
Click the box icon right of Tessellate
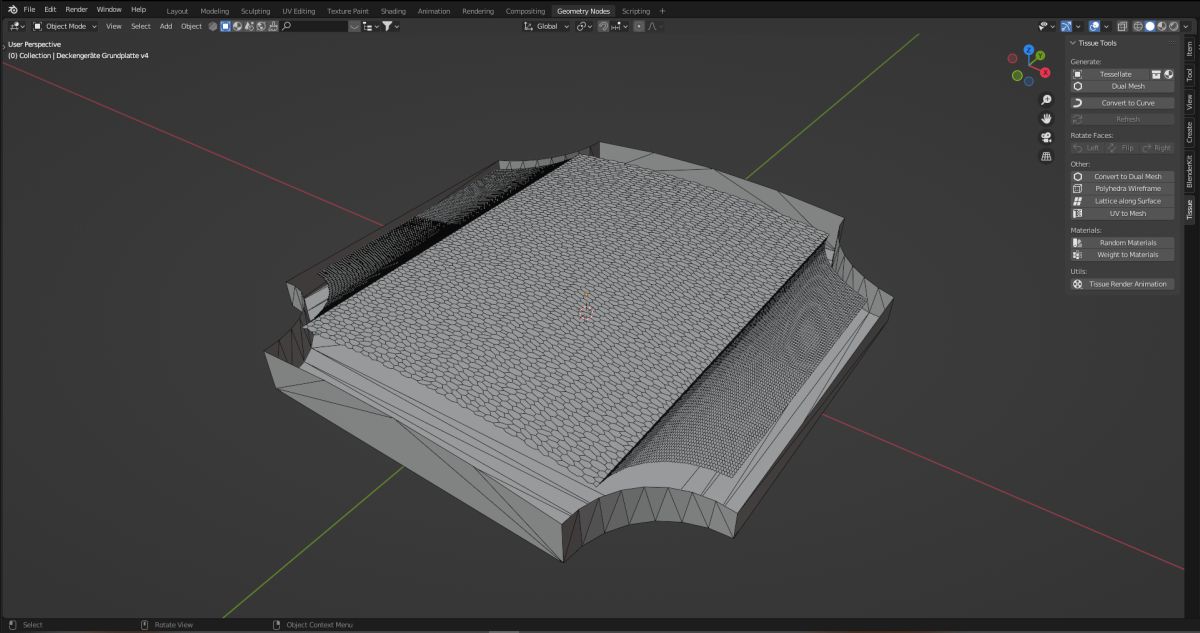tap(1156, 74)
